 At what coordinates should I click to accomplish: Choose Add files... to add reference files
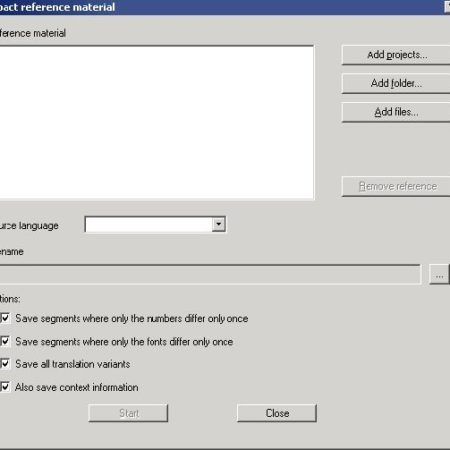pos(396,112)
